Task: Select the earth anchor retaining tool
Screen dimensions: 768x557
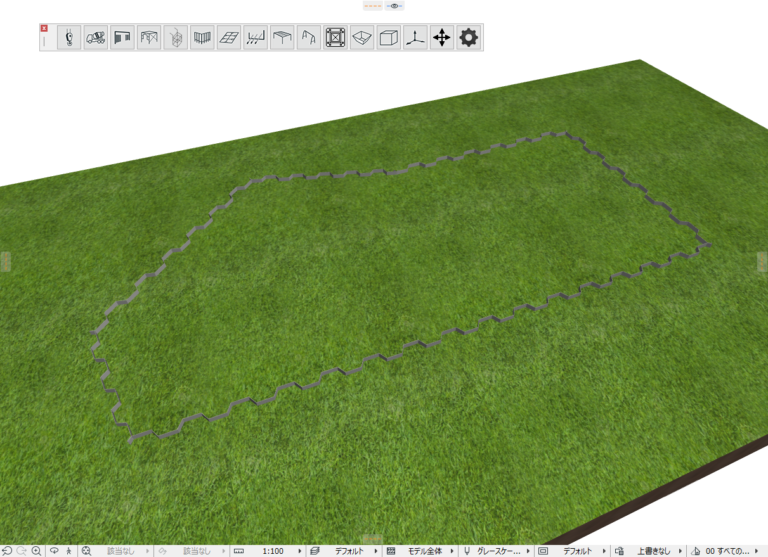Action: 255,37
